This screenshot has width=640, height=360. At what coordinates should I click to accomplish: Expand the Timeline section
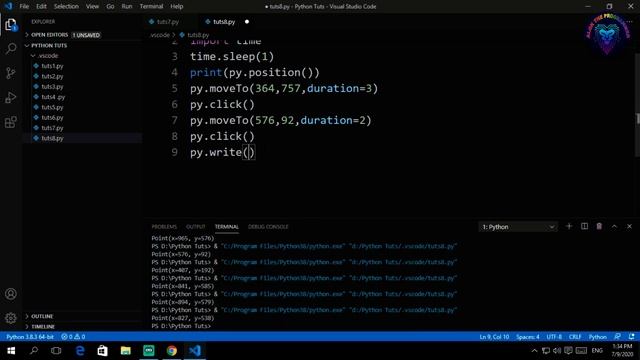click(x=42, y=327)
